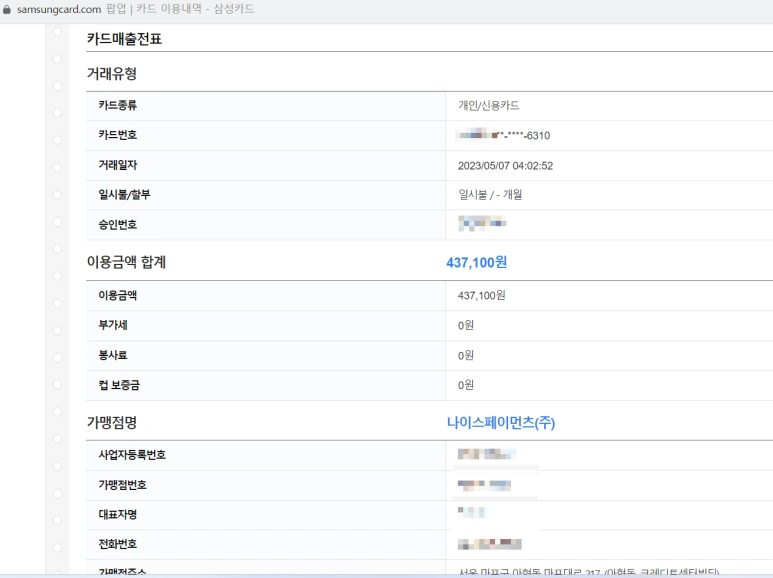Select the 대표자명 label

(118, 514)
